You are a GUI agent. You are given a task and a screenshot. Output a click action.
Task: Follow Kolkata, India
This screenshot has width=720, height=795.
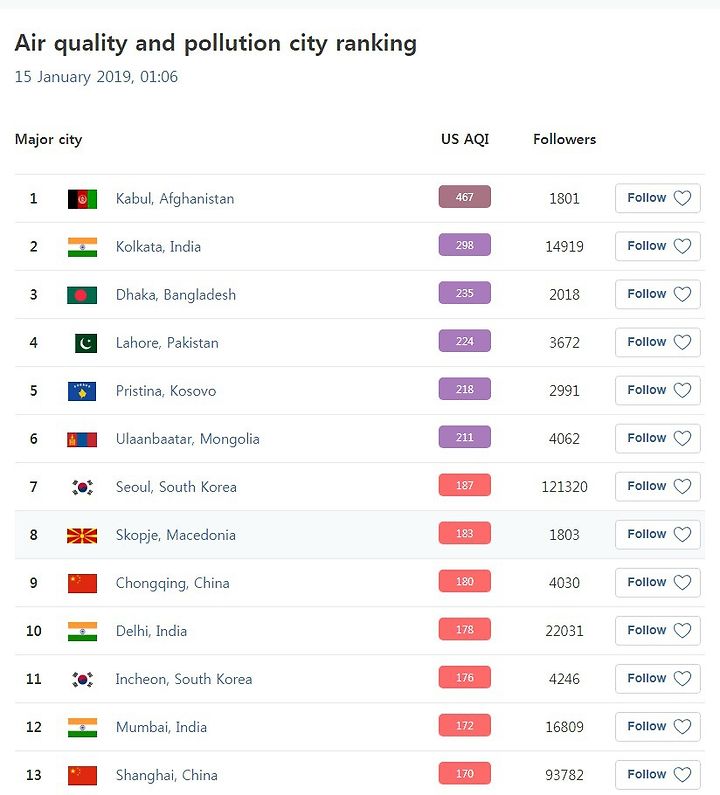pyautogui.click(x=658, y=246)
